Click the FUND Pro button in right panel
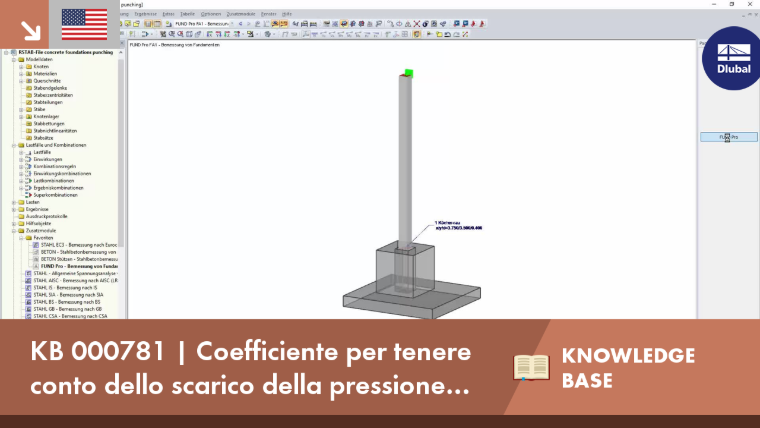760x428 pixels. click(728, 137)
